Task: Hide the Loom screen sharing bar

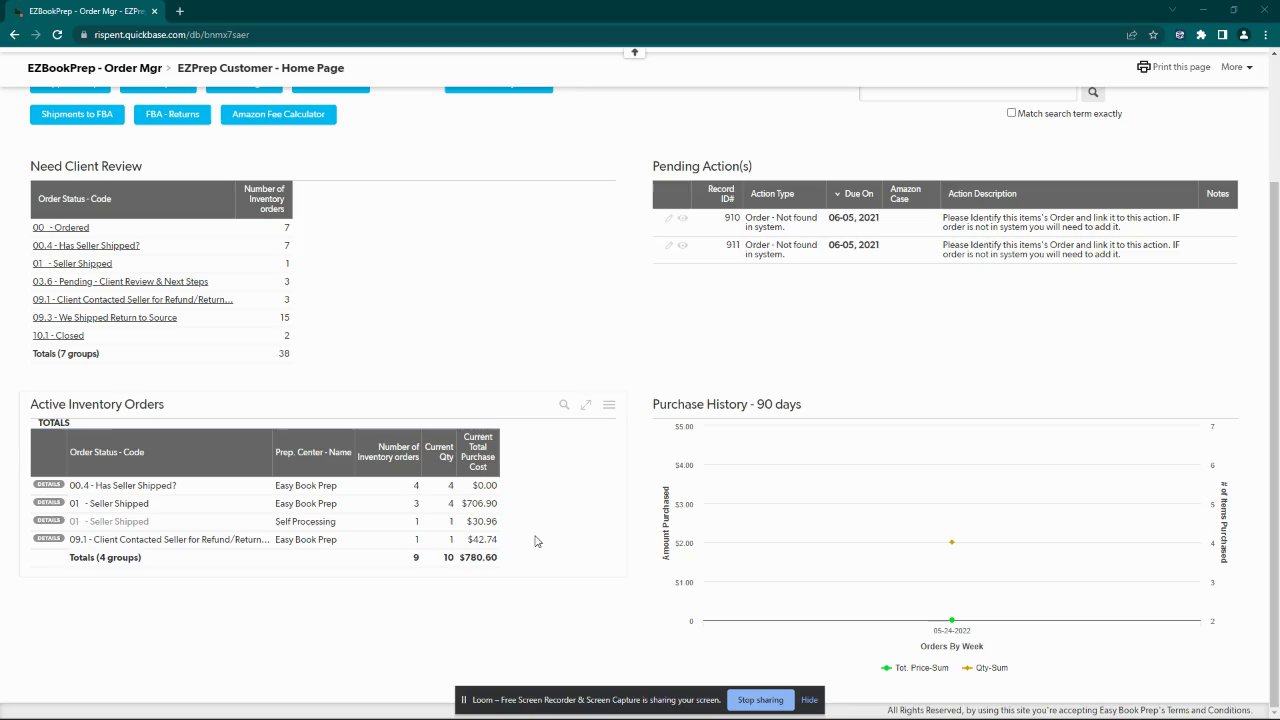Action: 809,700
